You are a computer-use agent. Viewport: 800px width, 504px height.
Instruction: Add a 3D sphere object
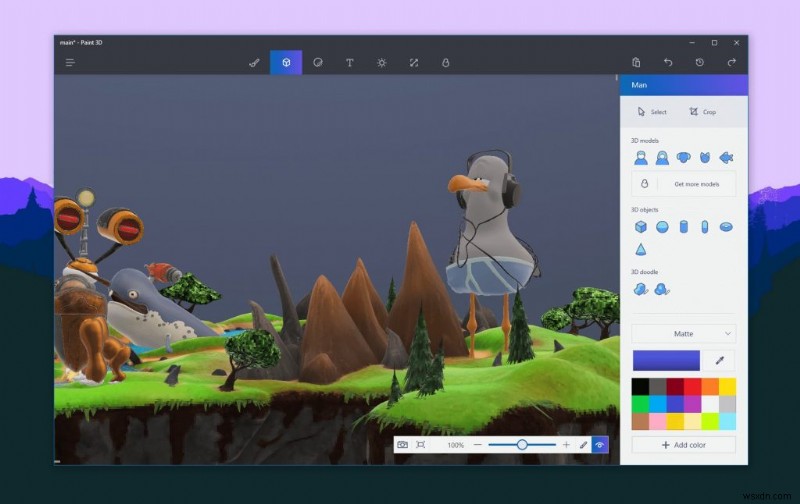(x=662, y=226)
